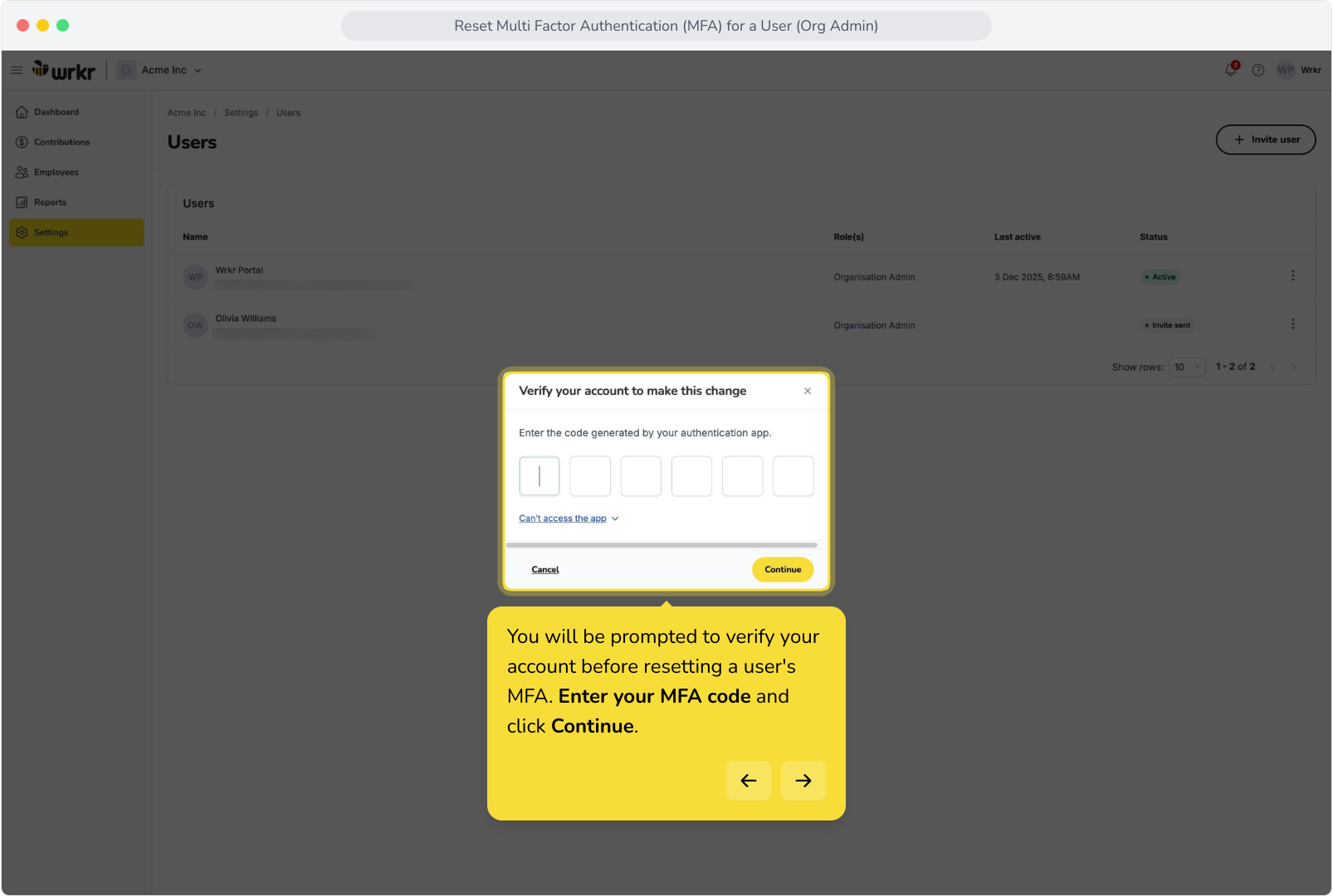1333x896 pixels.
Task: Click the Status column header
Action: click(x=1154, y=237)
